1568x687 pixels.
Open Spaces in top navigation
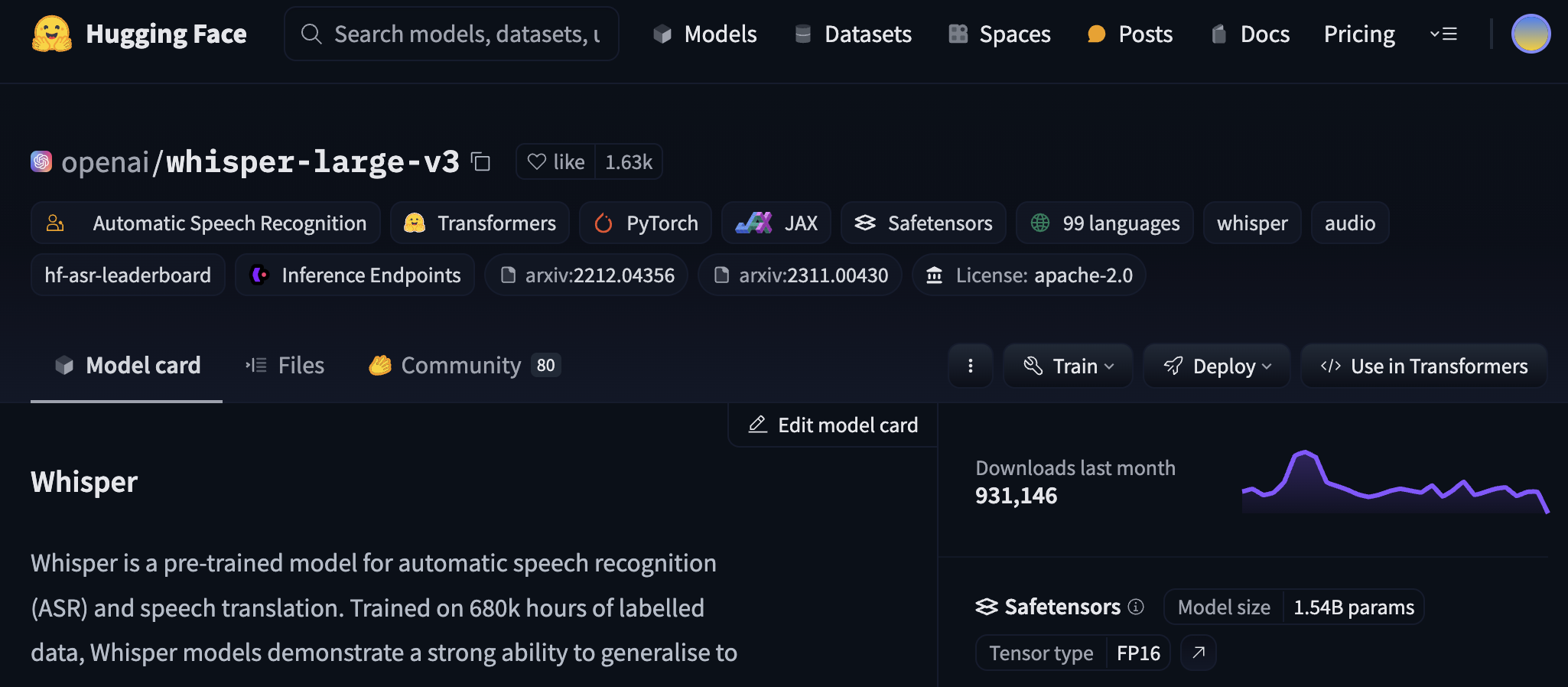pyautogui.click(x=999, y=34)
